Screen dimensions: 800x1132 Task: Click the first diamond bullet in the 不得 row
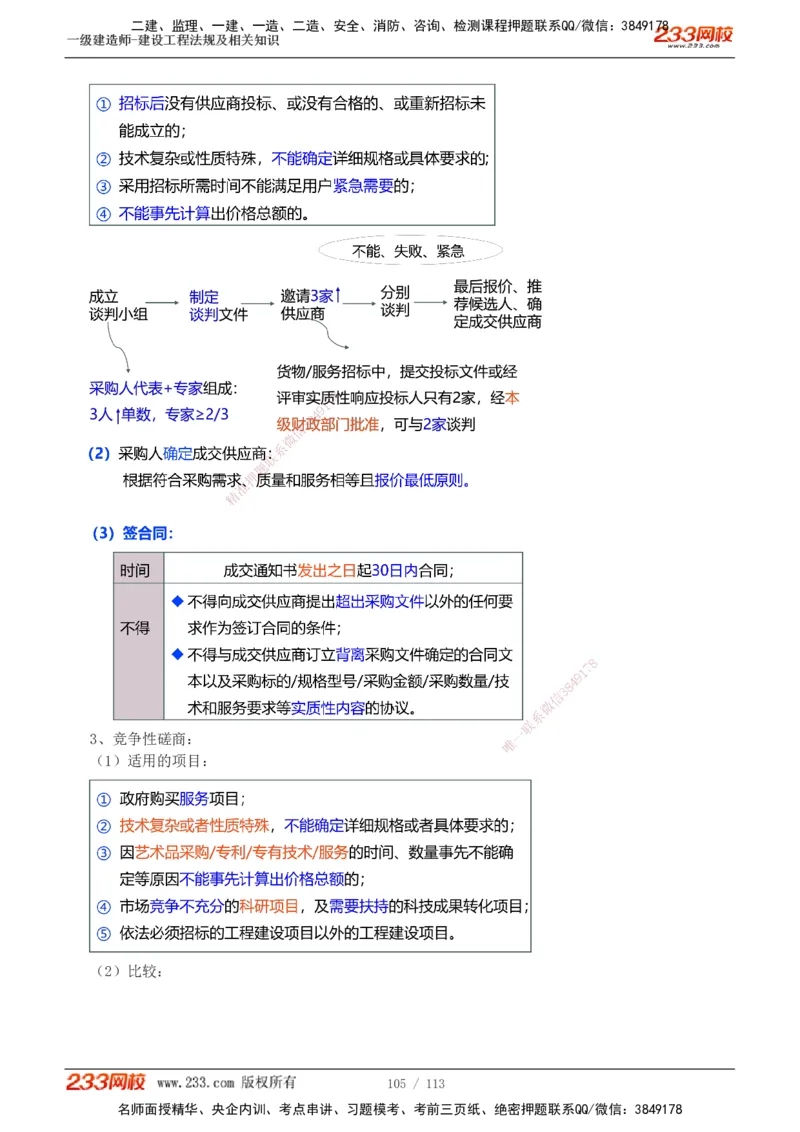[178, 603]
